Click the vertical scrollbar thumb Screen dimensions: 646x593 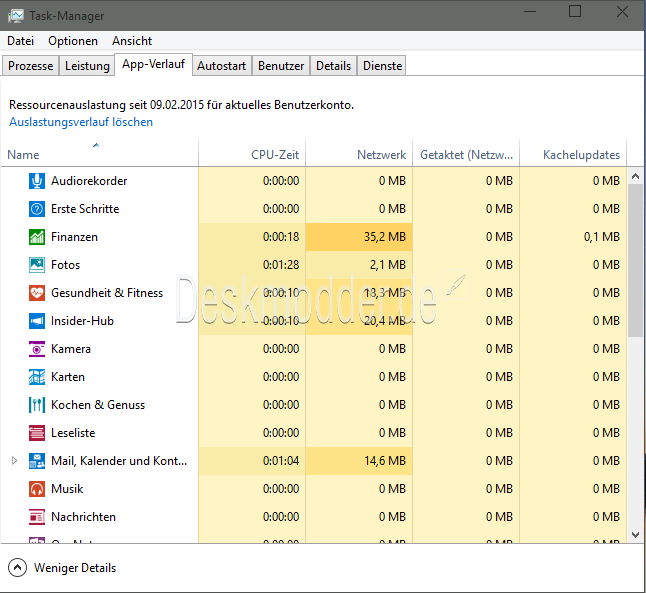point(635,260)
